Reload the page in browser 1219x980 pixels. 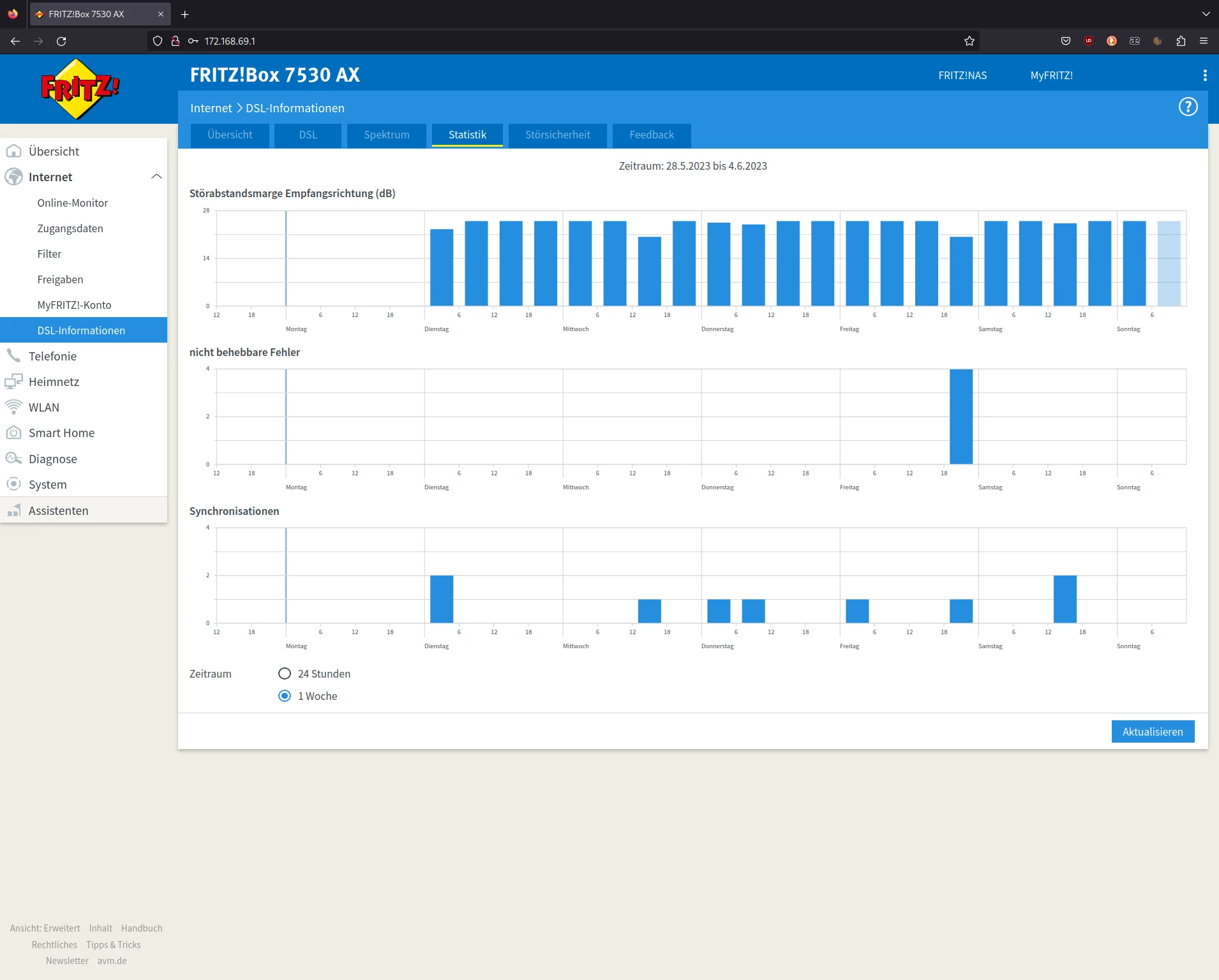61,41
